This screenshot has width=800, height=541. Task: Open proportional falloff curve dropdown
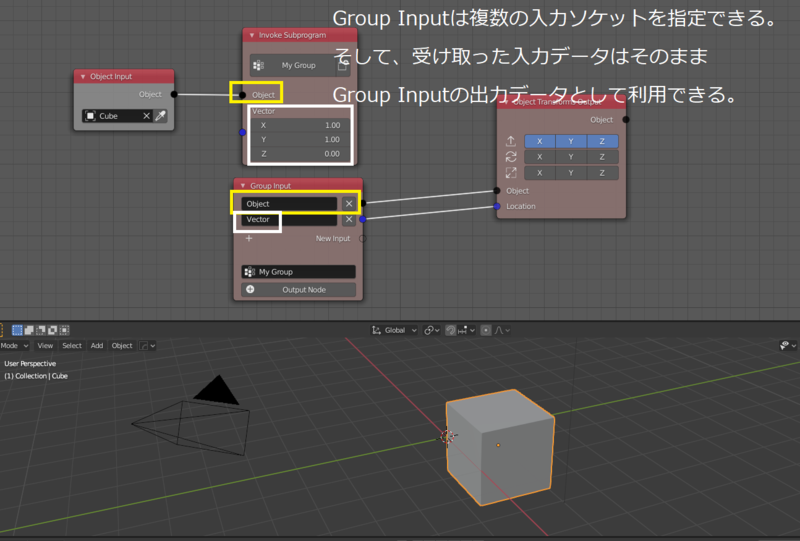click(502, 330)
